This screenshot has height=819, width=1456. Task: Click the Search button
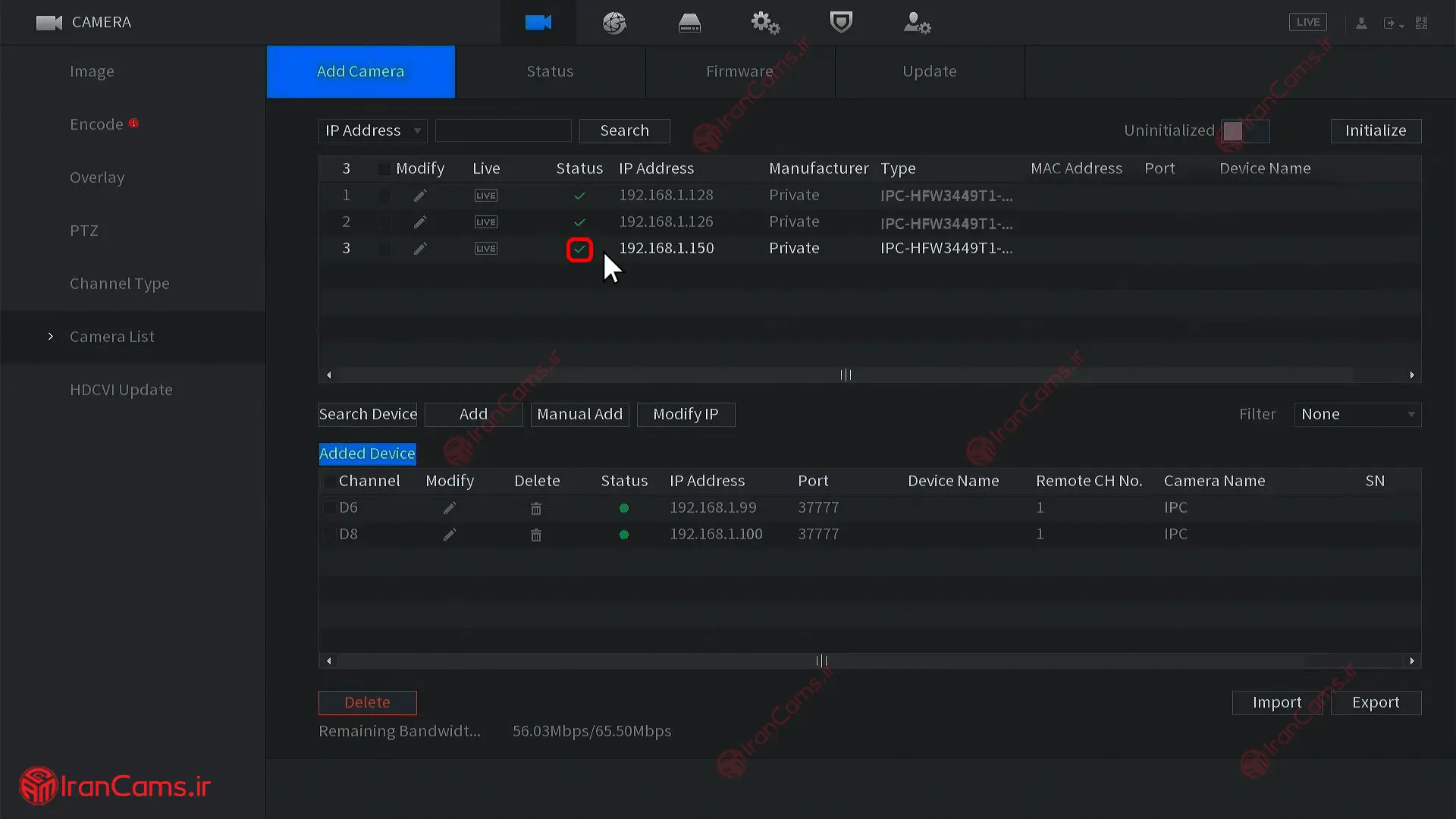coord(625,130)
